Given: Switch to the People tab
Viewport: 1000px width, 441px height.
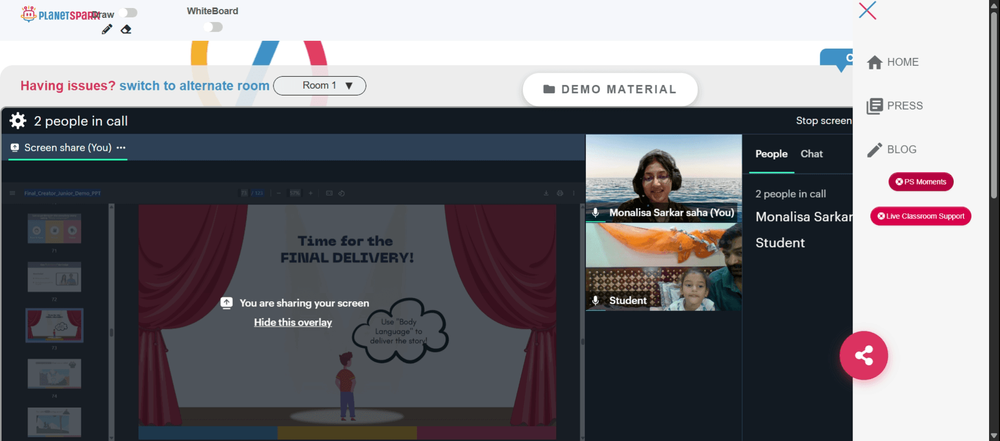Looking at the screenshot, I should (771, 154).
